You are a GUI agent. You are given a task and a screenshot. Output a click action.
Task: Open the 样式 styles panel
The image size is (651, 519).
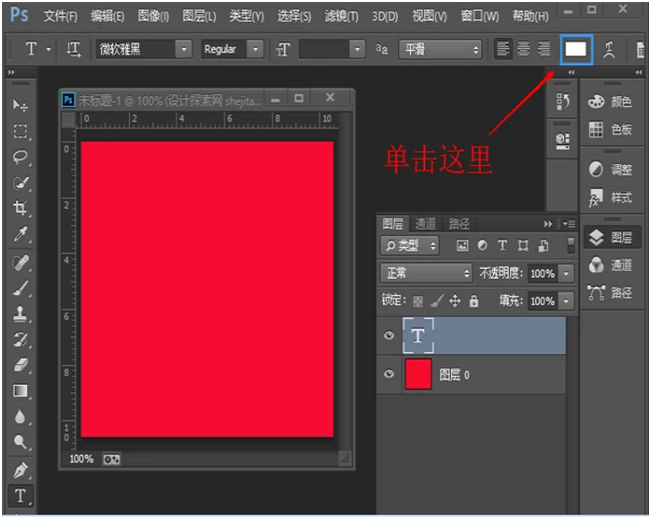610,198
